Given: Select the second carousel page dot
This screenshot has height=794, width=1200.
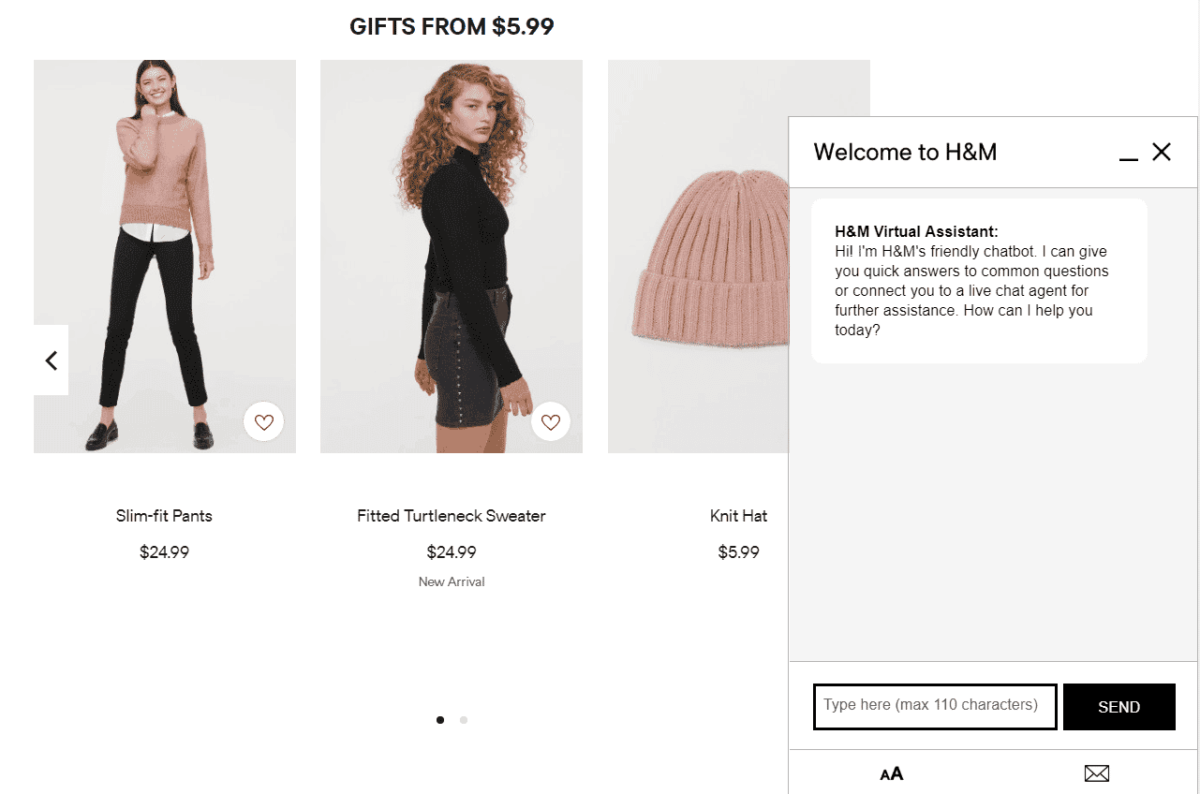Looking at the screenshot, I should (463, 720).
